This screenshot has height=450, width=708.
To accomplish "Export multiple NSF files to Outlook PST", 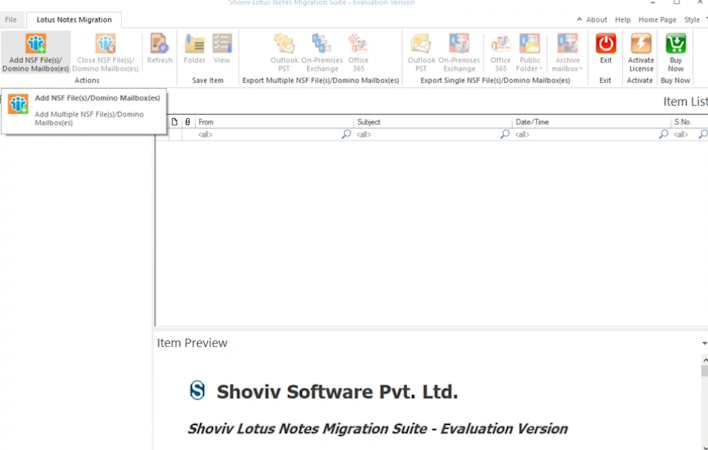I will pyautogui.click(x=284, y=52).
